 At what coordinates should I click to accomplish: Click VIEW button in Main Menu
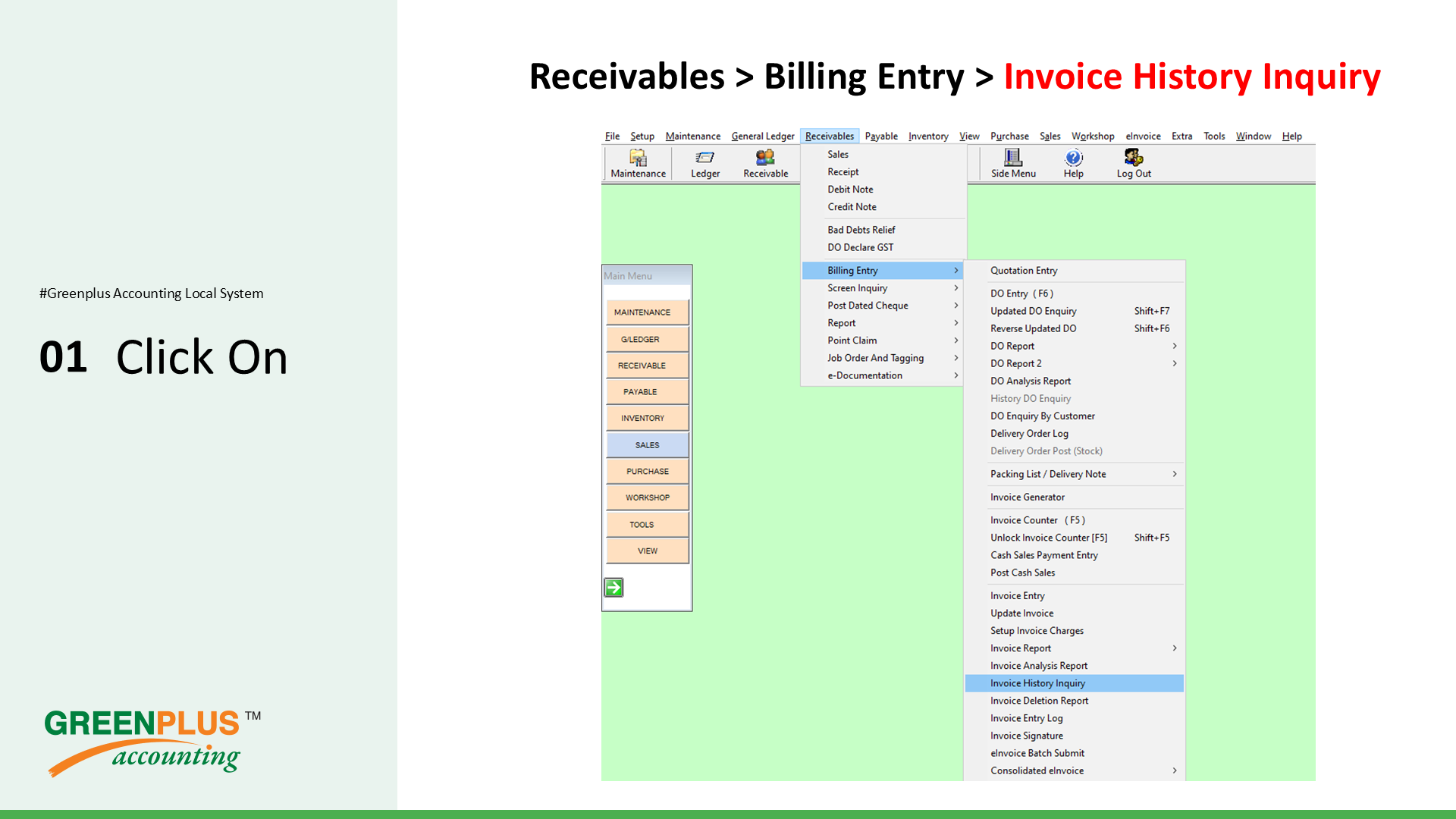coord(648,551)
